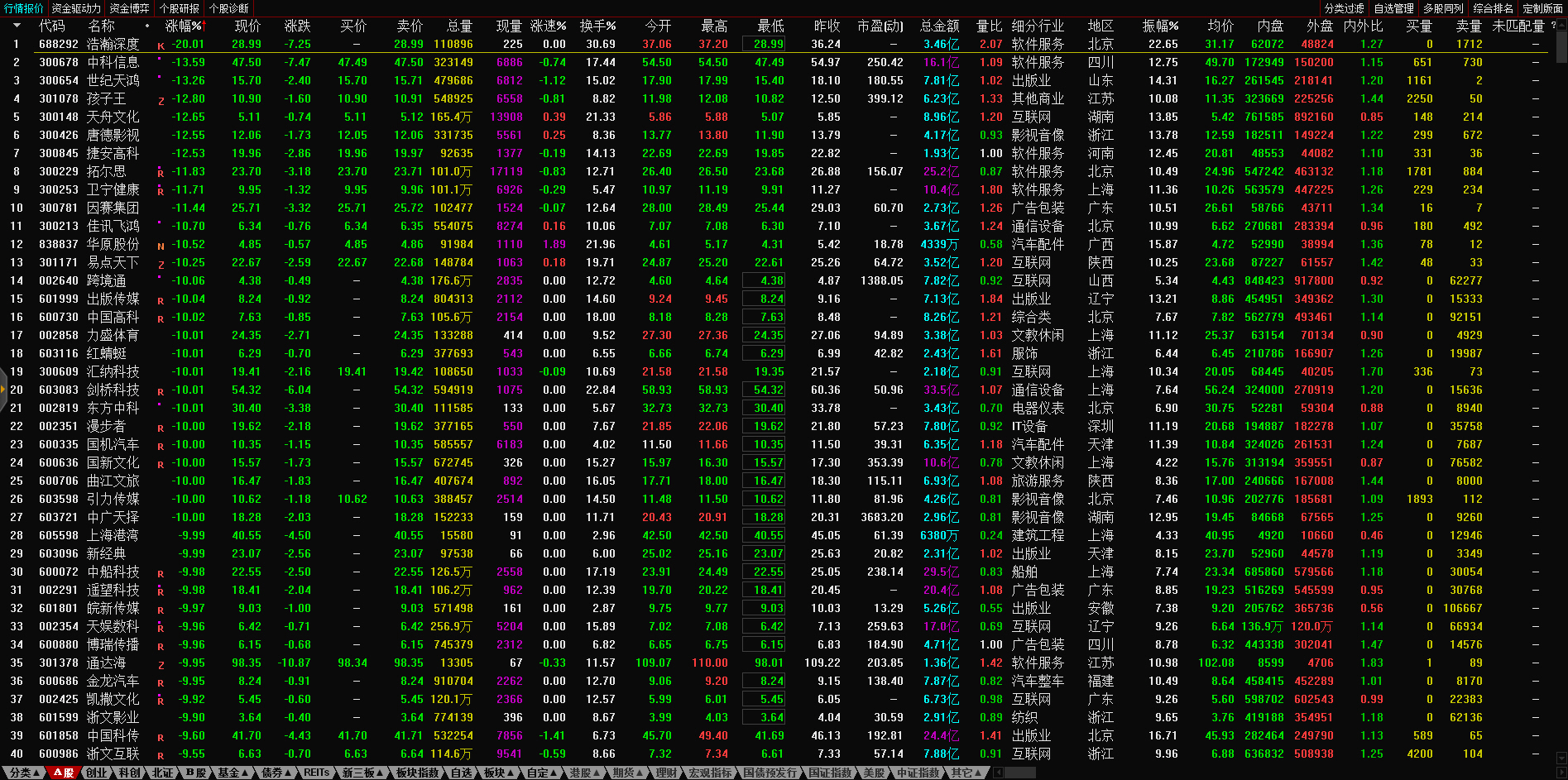The height and width of the screenshot is (780, 1568).
Task: Expand the 基金 category dropdown tab
Action: [x=233, y=773]
